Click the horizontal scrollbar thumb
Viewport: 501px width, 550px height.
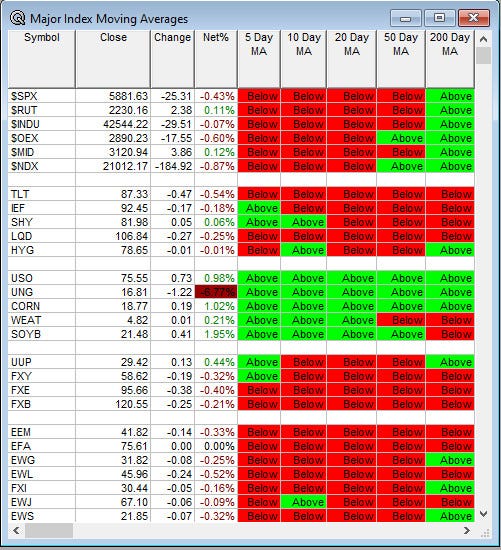click(49, 531)
